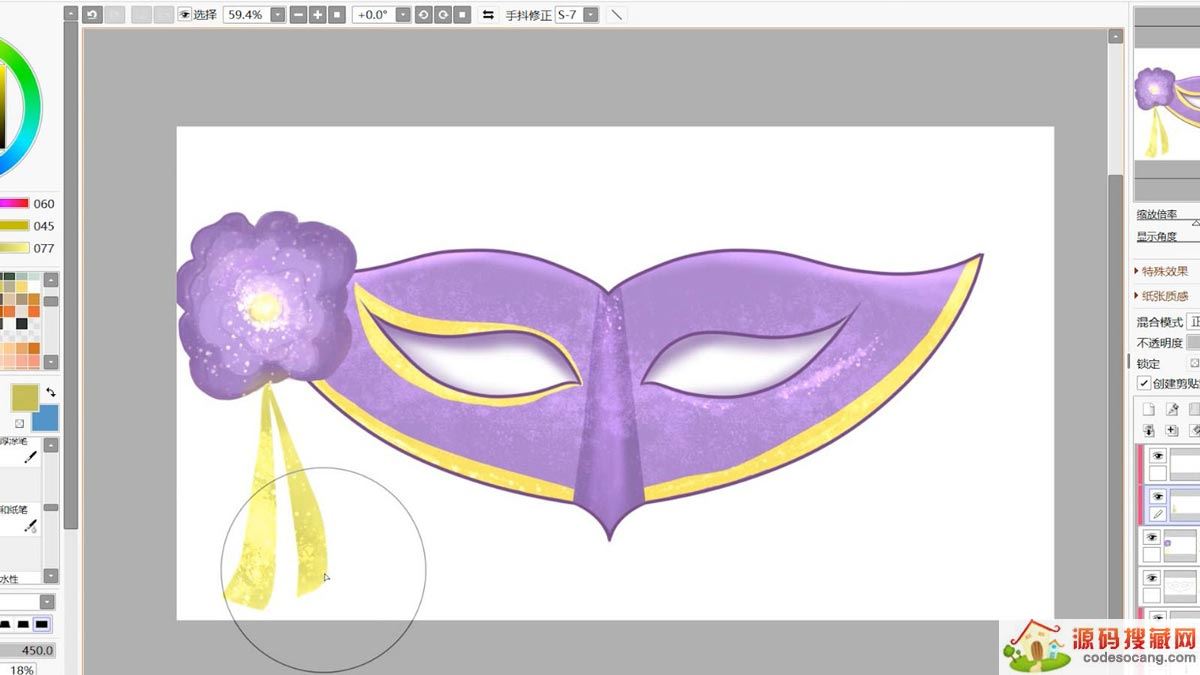Toggle visibility of the selected second layer

tap(1159, 496)
